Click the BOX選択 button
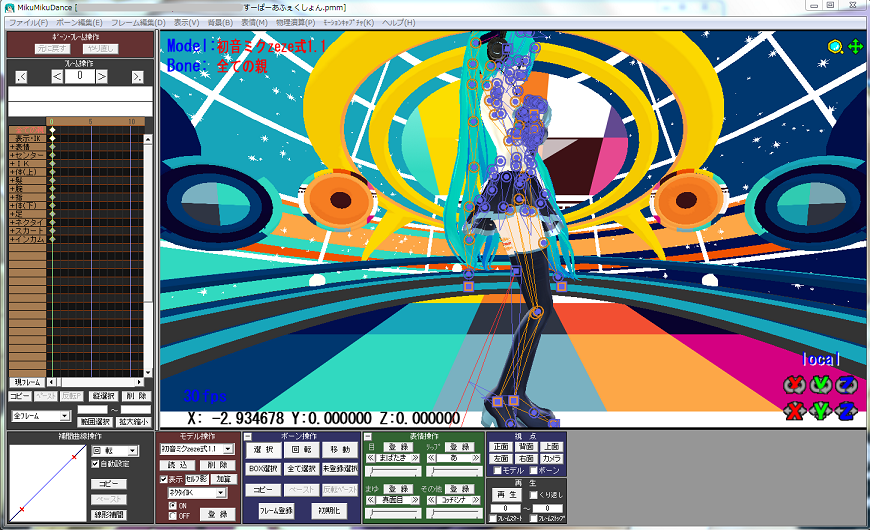This screenshot has height=530, width=870. (263, 469)
